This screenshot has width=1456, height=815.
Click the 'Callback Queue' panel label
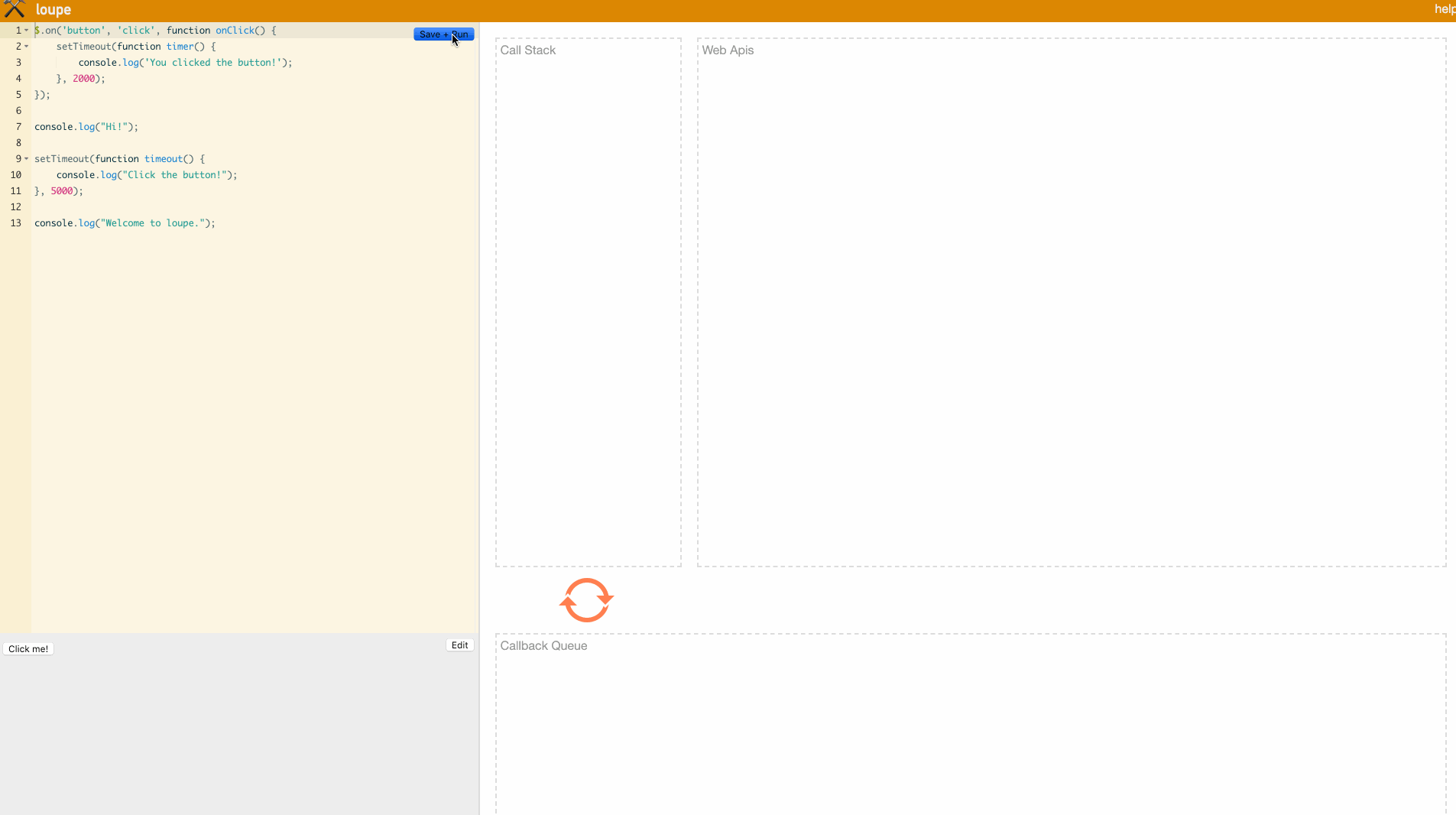[x=543, y=646]
